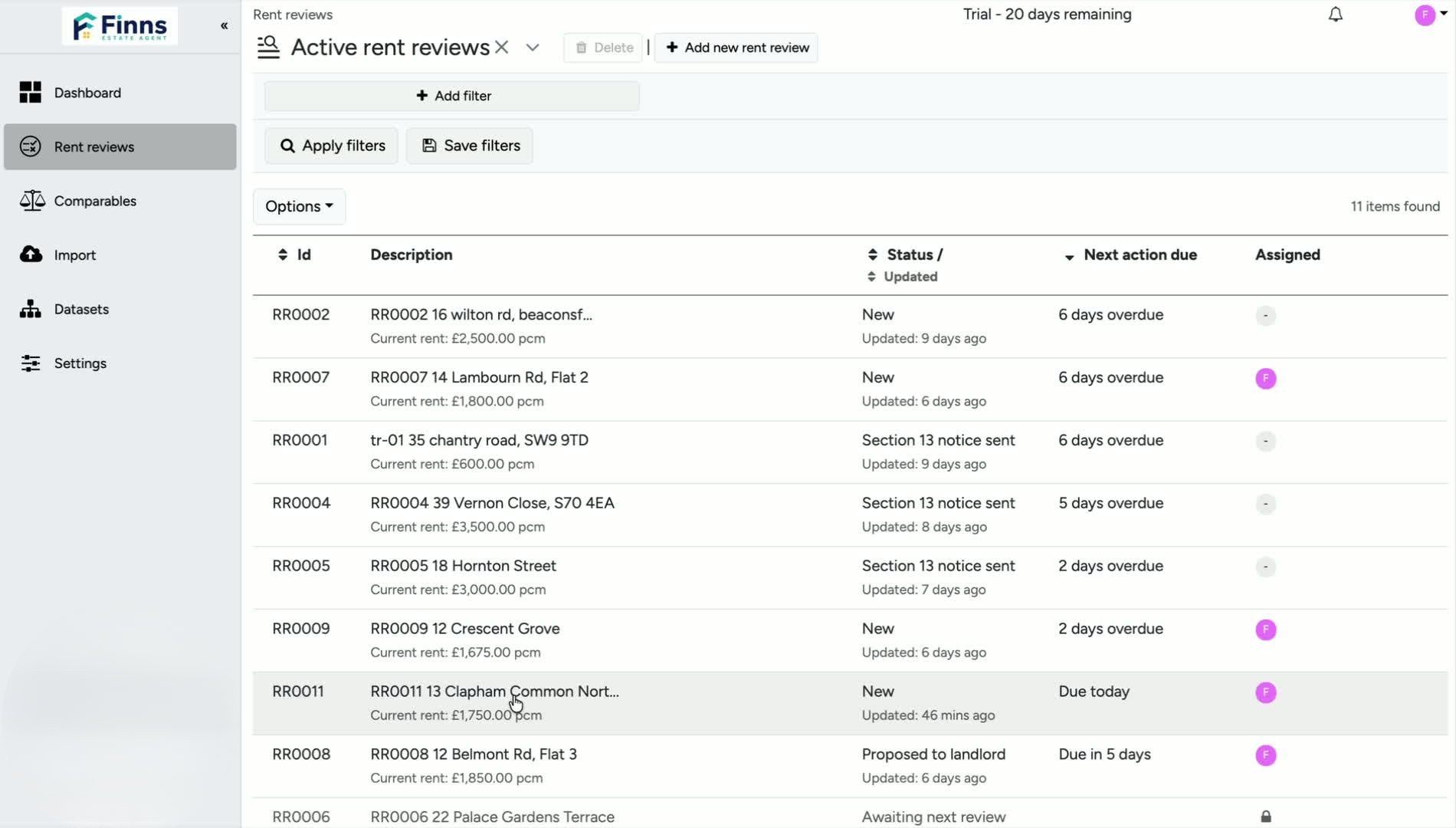Open Settings page
Viewport: 1456px width, 828px height.
[x=120, y=363]
